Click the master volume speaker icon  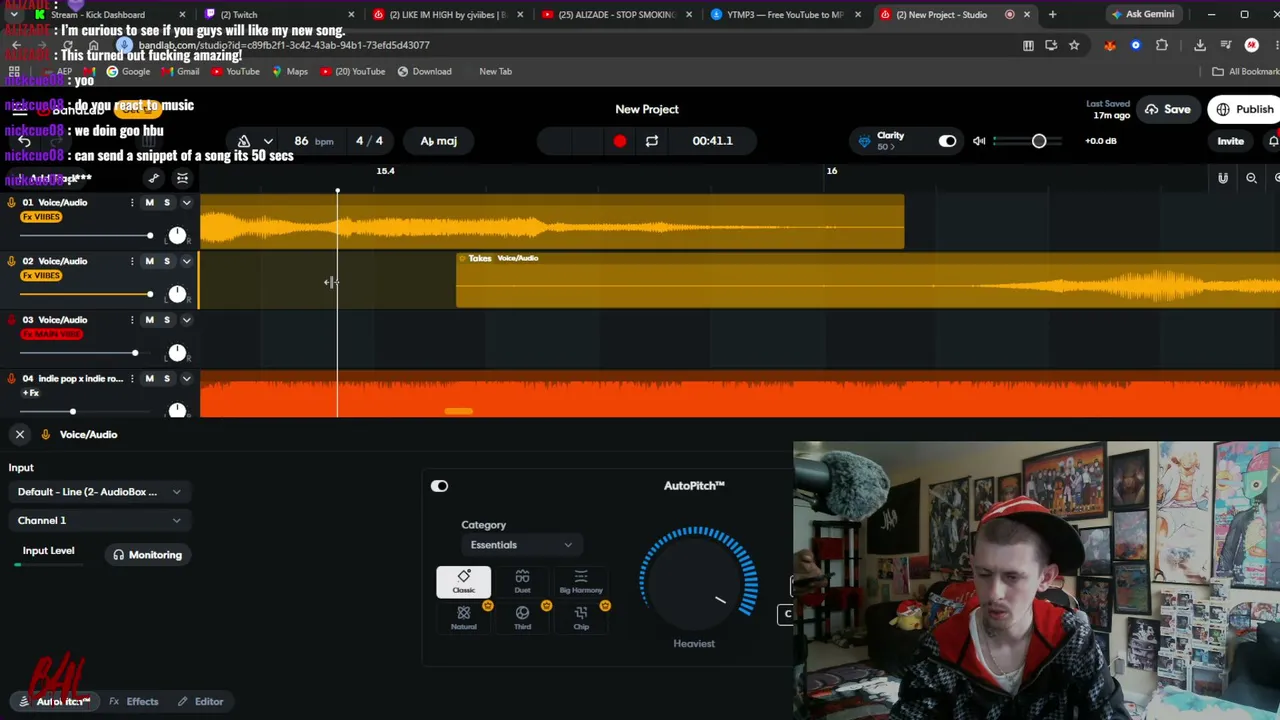[980, 141]
